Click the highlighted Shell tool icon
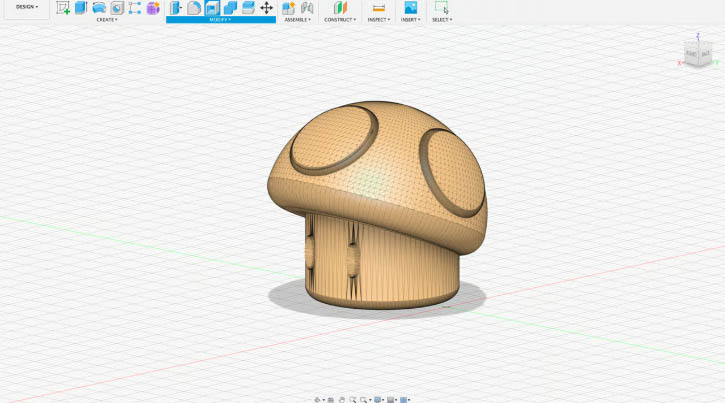 pyautogui.click(x=212, y=7)
